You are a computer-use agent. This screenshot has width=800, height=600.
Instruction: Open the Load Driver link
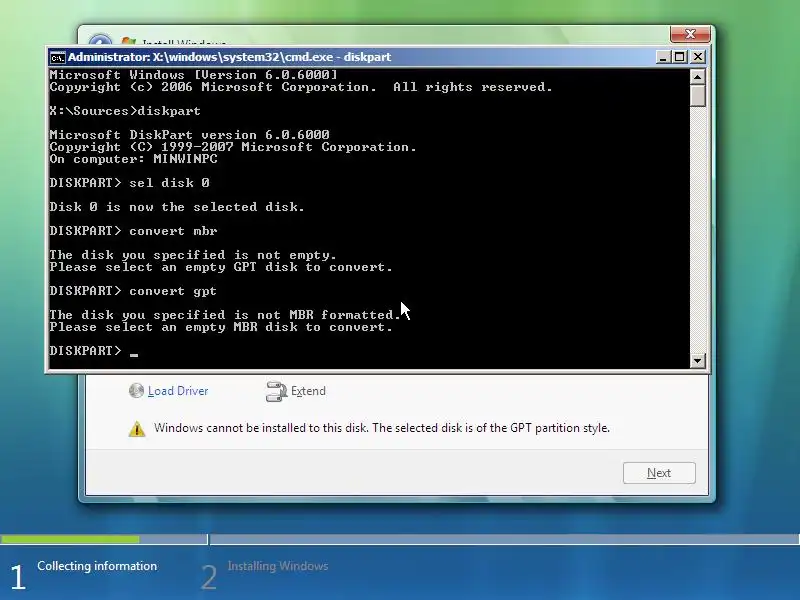pos(178,391)
